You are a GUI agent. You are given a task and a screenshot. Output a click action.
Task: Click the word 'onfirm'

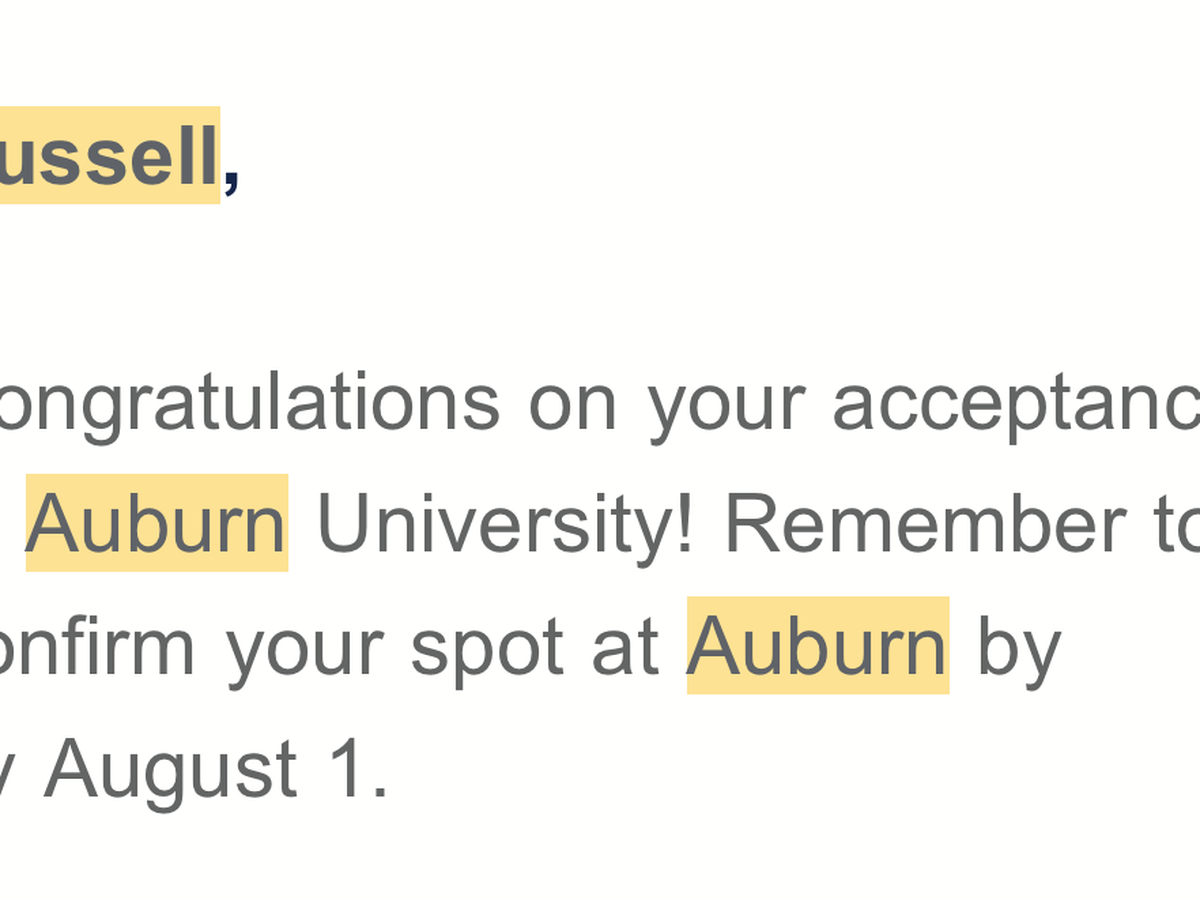(97, 645)
